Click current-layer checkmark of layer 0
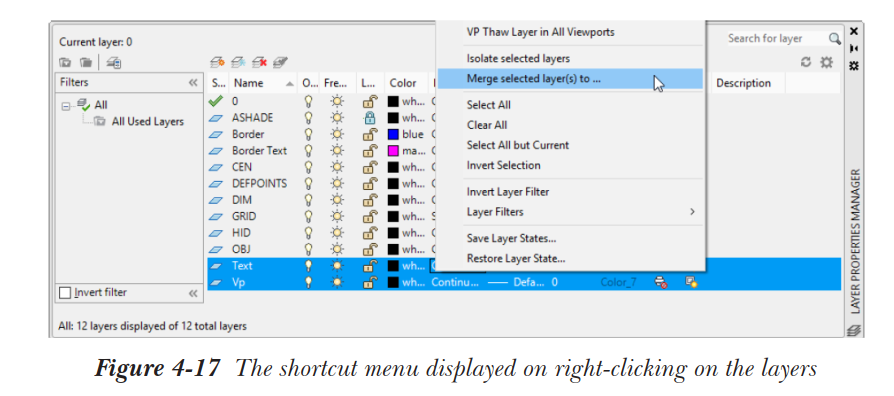The width and height of the screenshot is (894, 396). [x=217, y=101]
